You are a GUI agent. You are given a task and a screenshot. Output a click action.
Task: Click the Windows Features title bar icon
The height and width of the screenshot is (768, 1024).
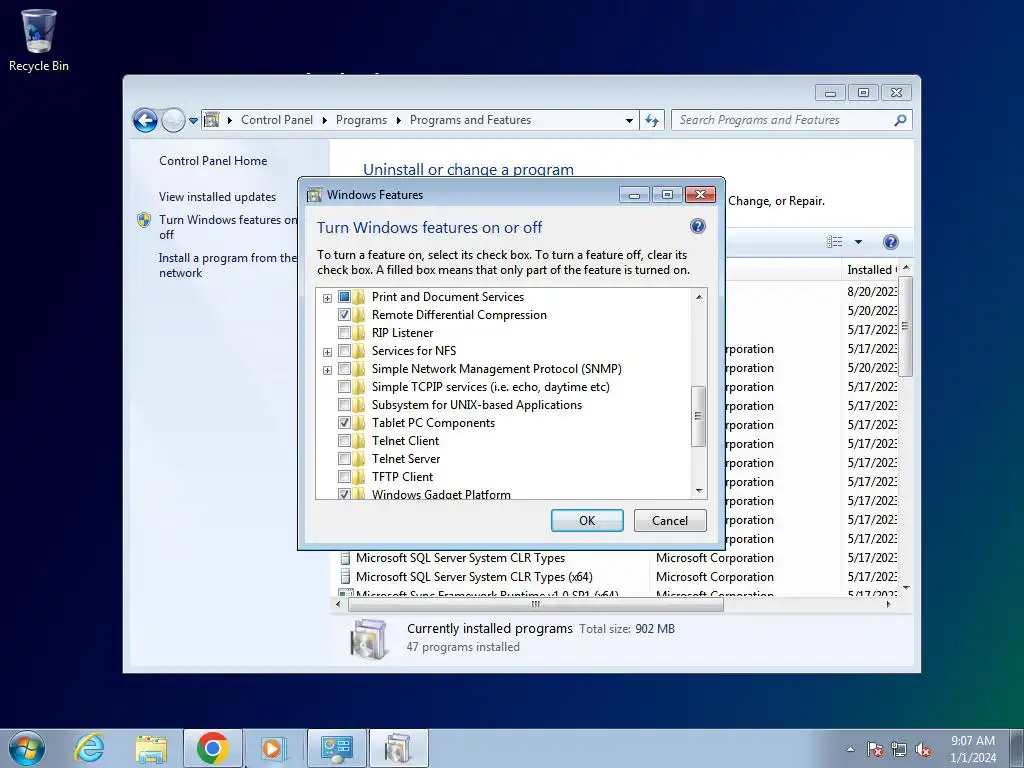(x=315, y=195)
